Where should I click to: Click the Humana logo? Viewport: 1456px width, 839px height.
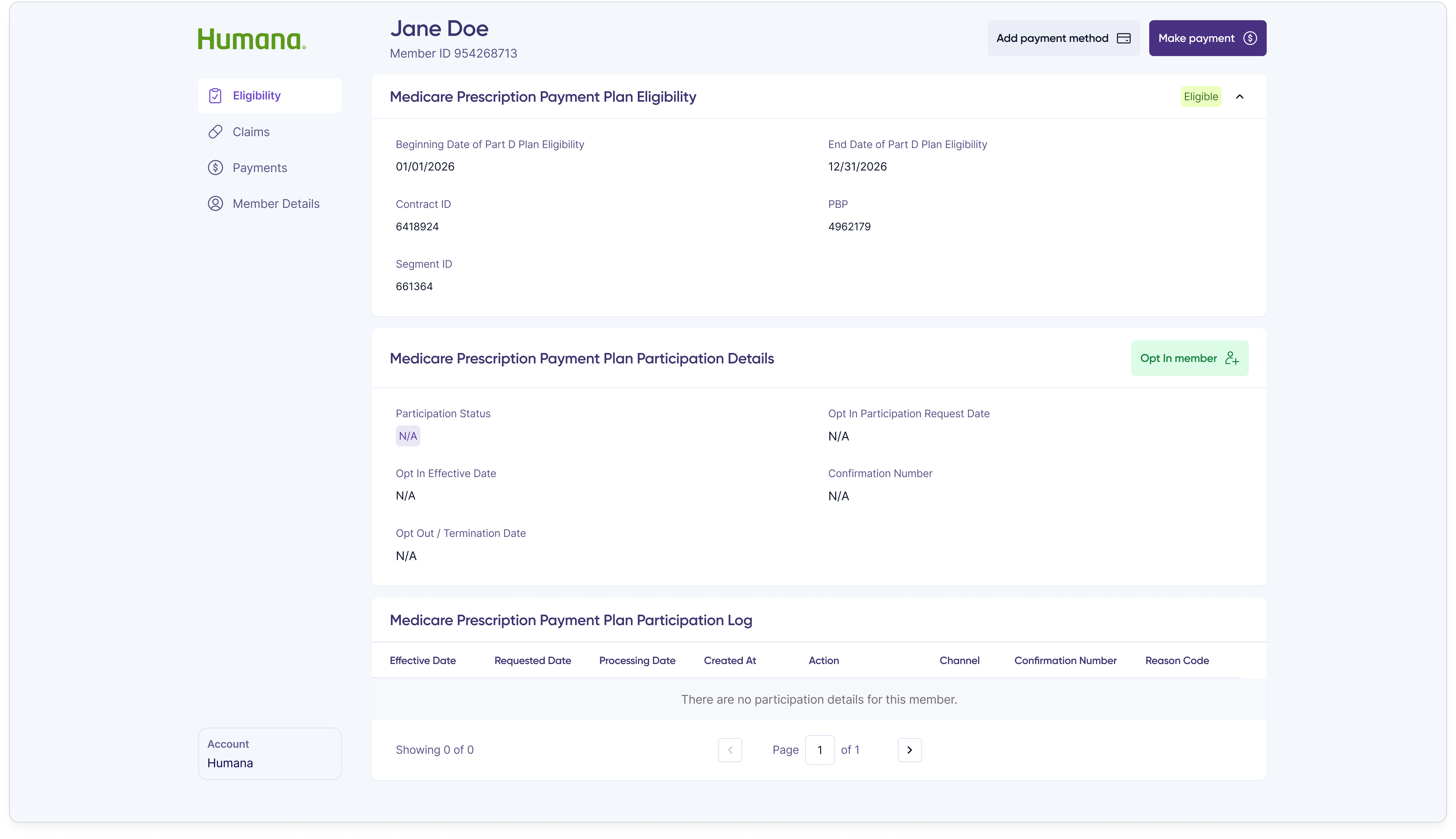(252, 38)
